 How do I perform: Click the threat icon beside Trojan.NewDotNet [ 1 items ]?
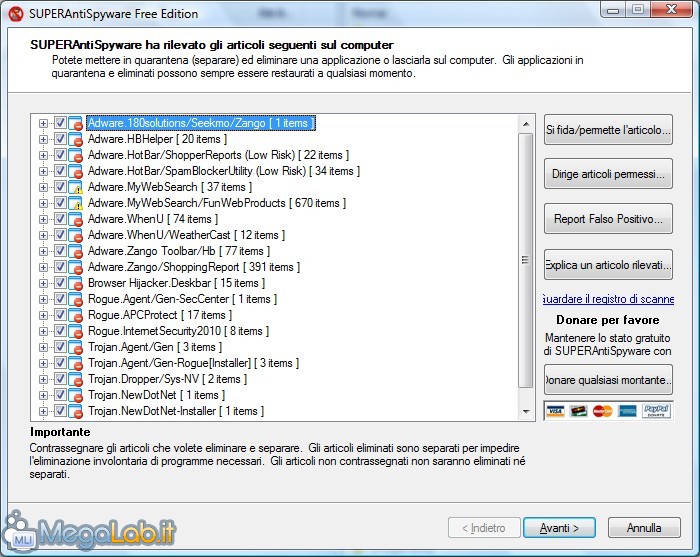tap(75, 395)
